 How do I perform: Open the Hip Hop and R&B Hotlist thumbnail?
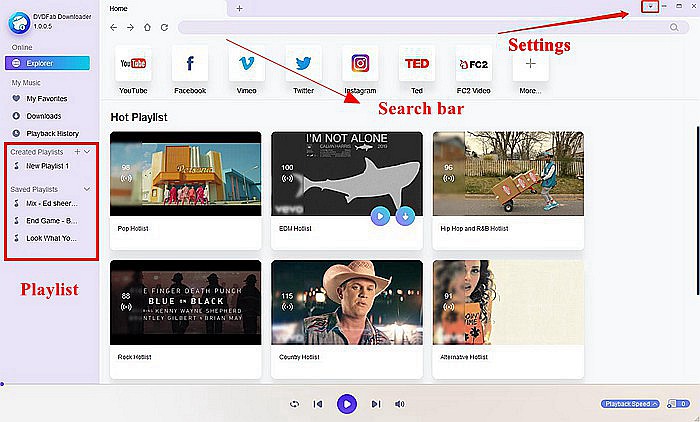(508, 174)
